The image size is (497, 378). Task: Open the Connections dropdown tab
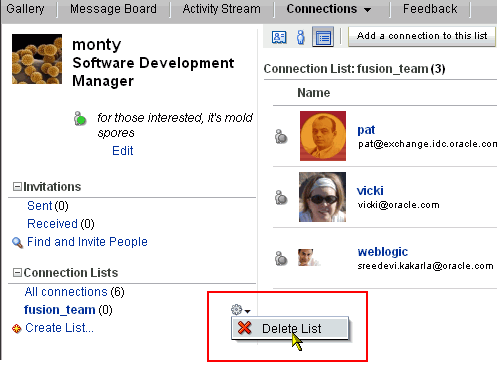[x=328, y=9]
